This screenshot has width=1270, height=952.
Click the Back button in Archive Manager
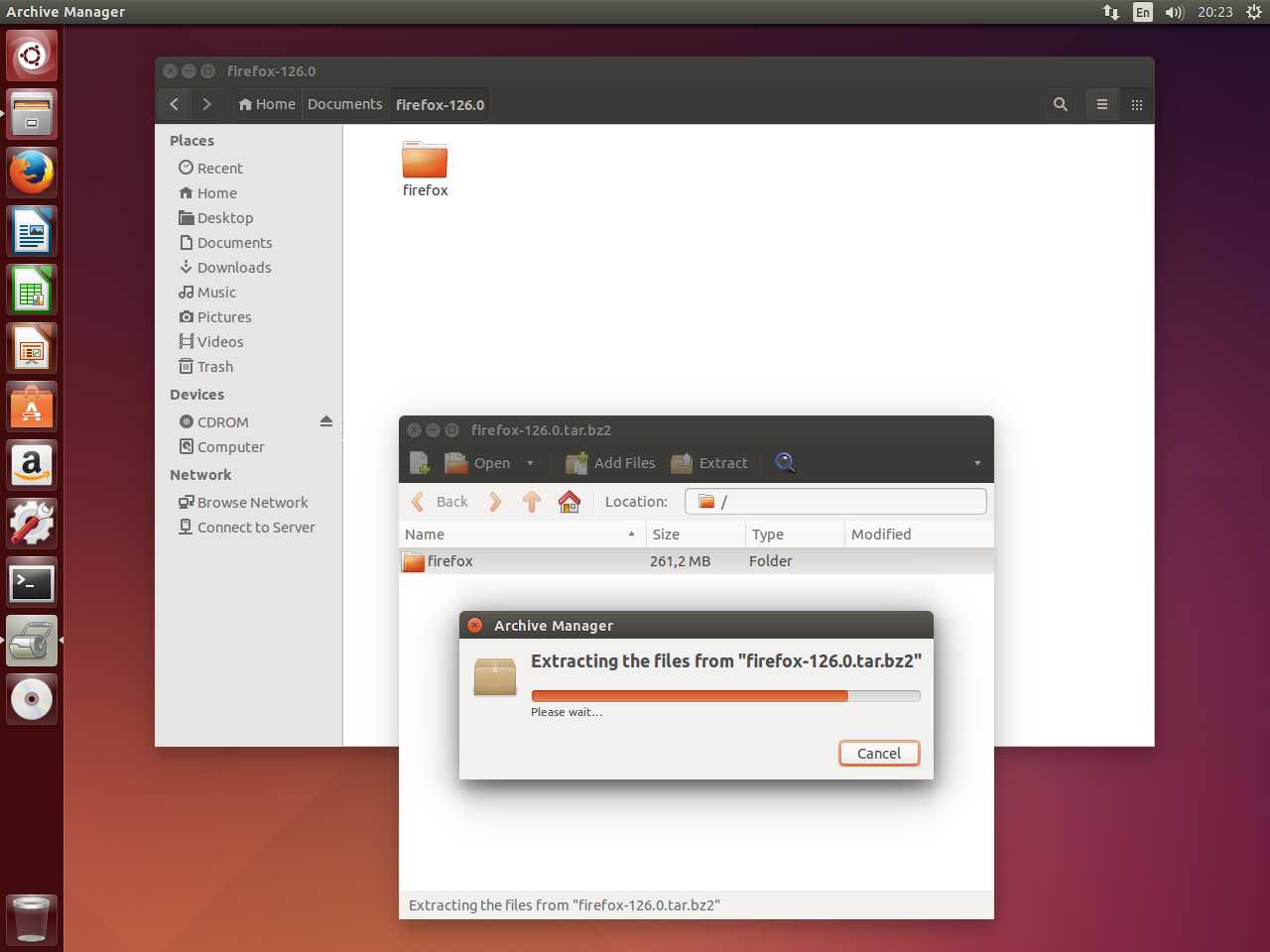click(x=440, y=502)
